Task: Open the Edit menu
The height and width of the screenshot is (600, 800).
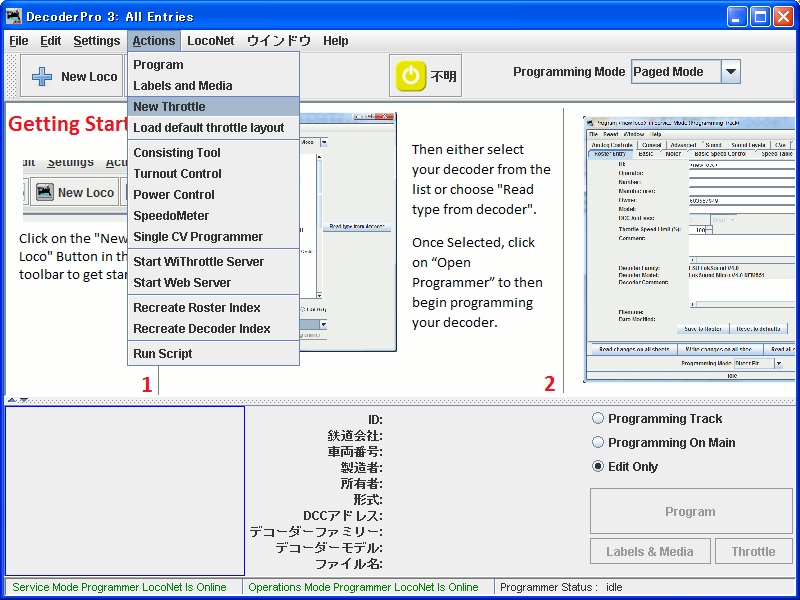Action: point(51,41)
